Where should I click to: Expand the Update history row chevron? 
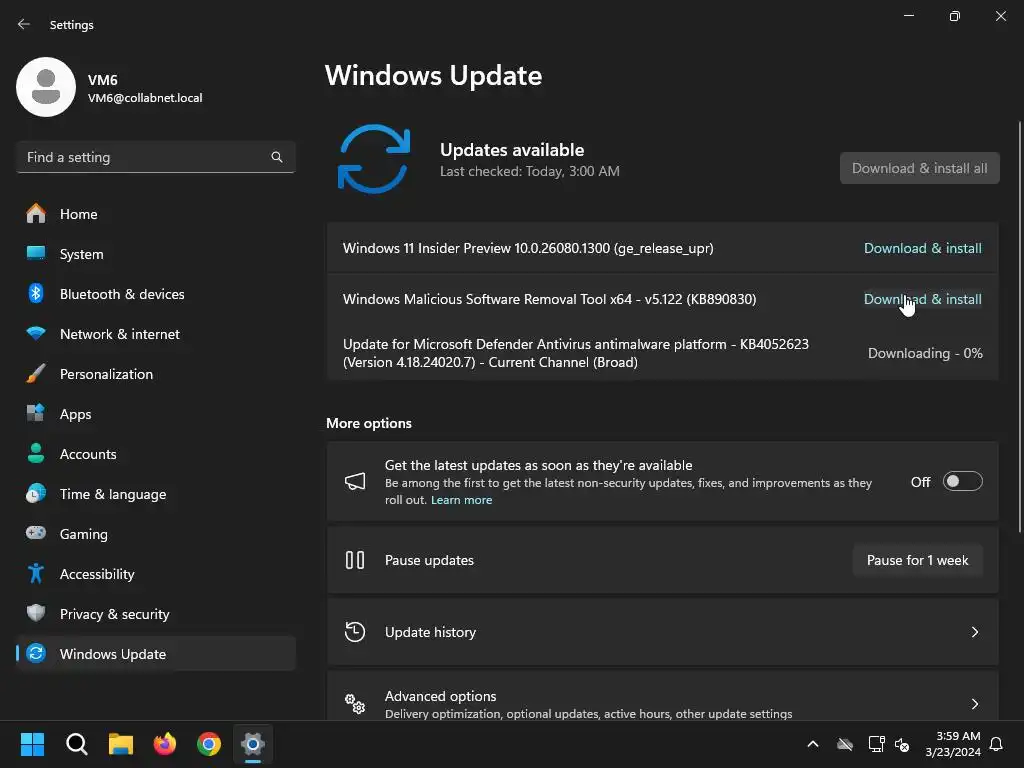(974, 632)
